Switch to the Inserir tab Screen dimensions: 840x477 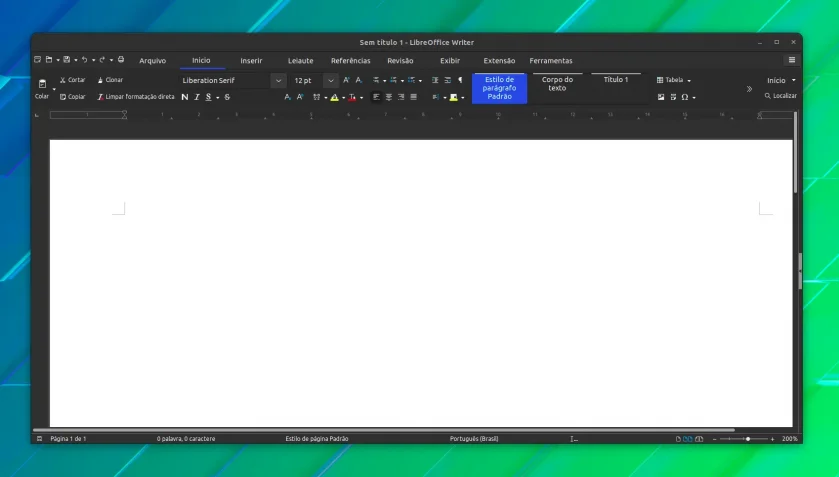point(251,61)
